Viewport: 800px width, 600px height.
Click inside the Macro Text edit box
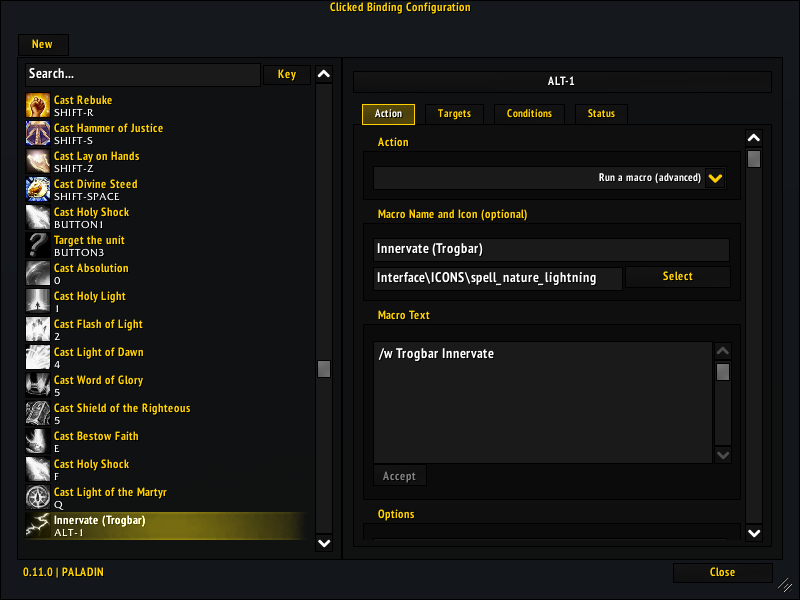(x=543, y=403)
